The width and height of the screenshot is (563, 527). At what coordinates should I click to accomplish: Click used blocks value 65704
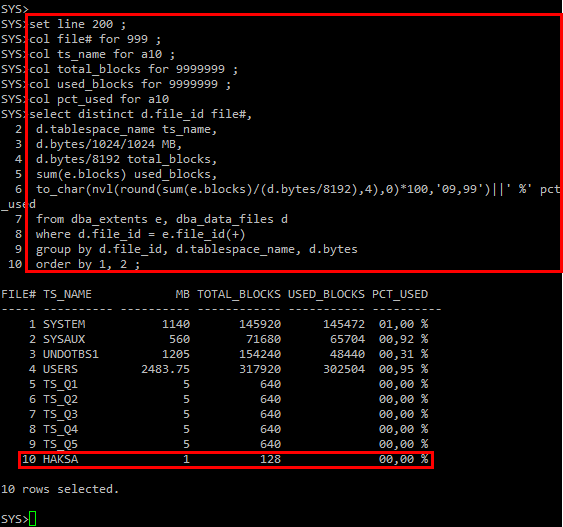tap(348, 339)
